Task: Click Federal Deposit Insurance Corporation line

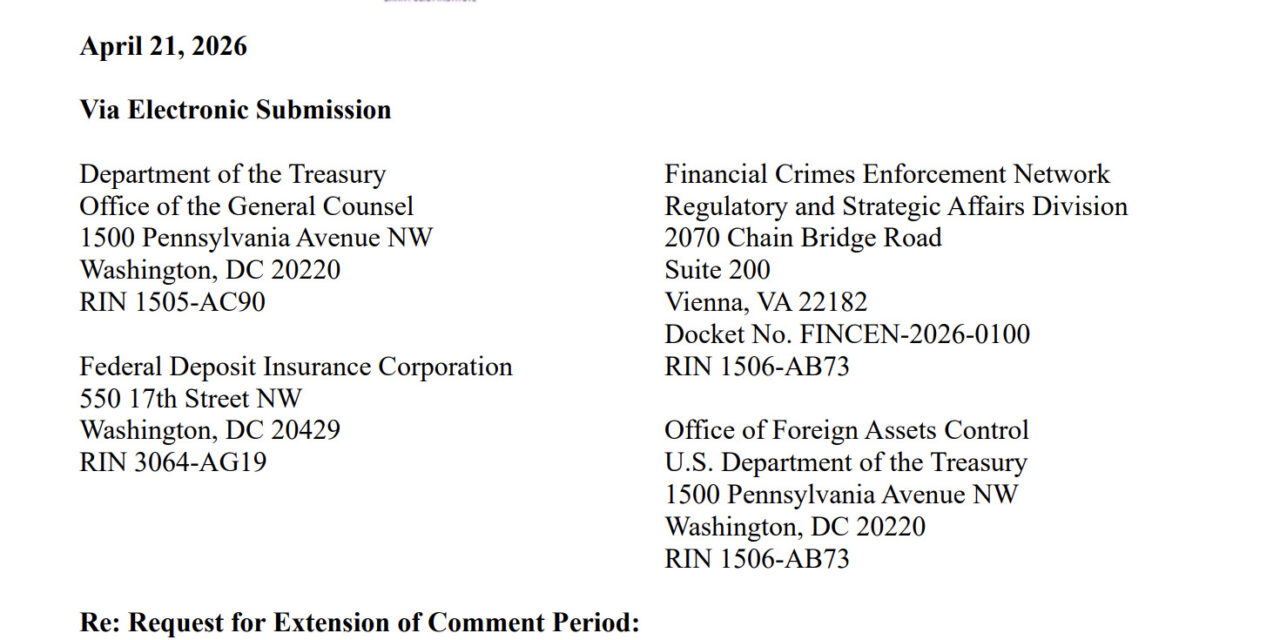Action: point(296,367)
